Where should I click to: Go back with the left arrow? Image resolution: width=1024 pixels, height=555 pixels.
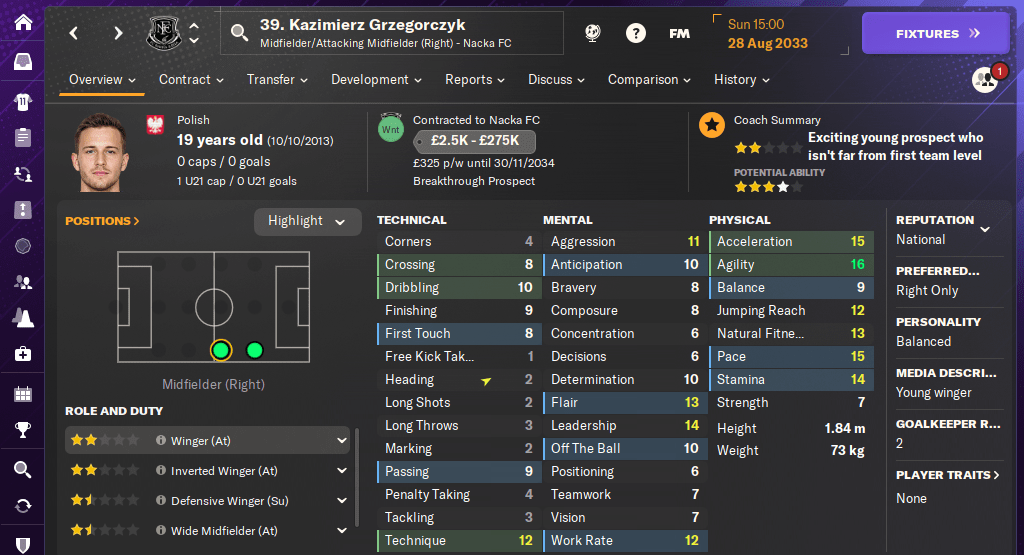click(x=74, y=33)
